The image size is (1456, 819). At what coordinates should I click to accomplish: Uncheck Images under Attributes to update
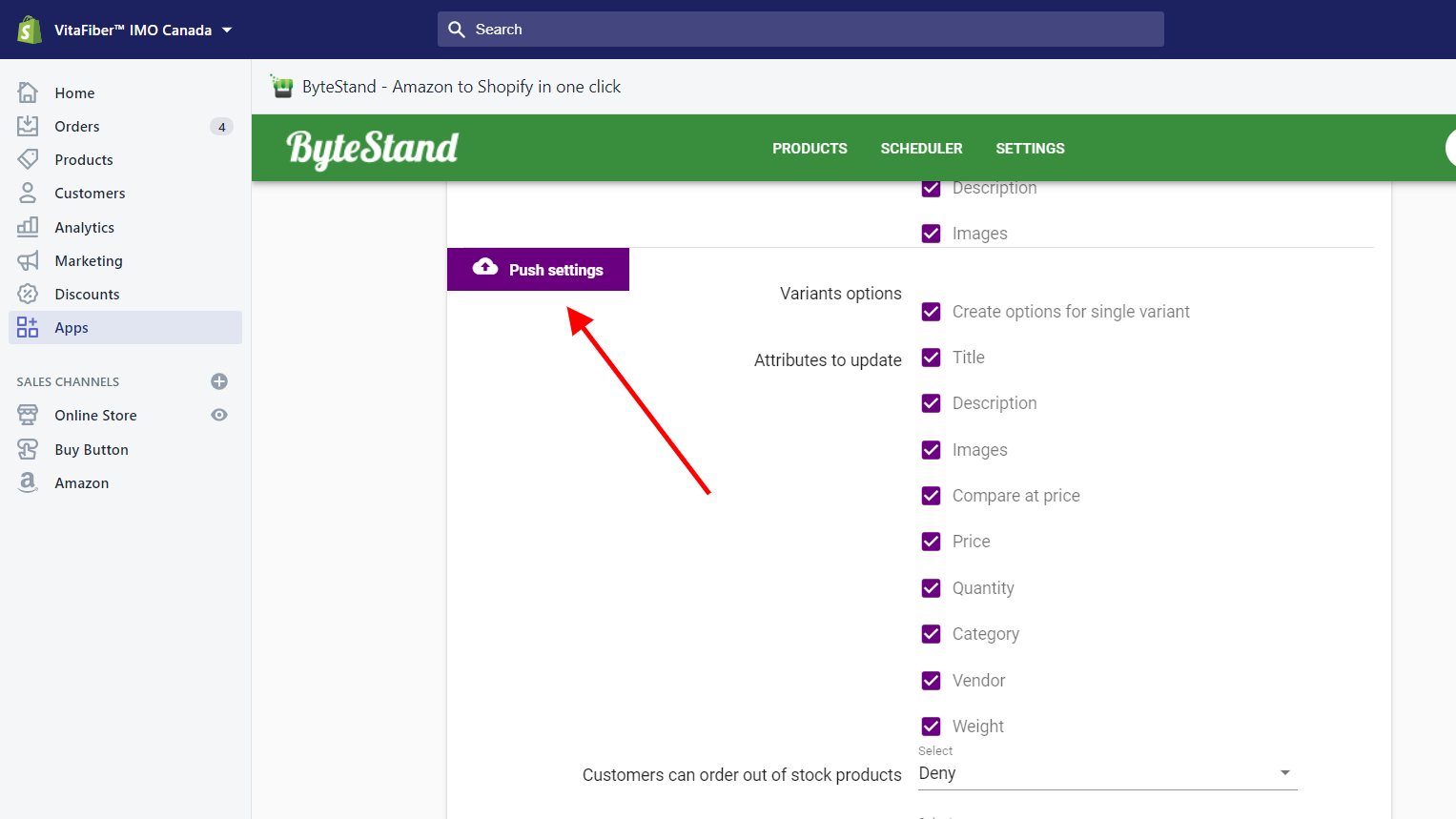[932, 450]
